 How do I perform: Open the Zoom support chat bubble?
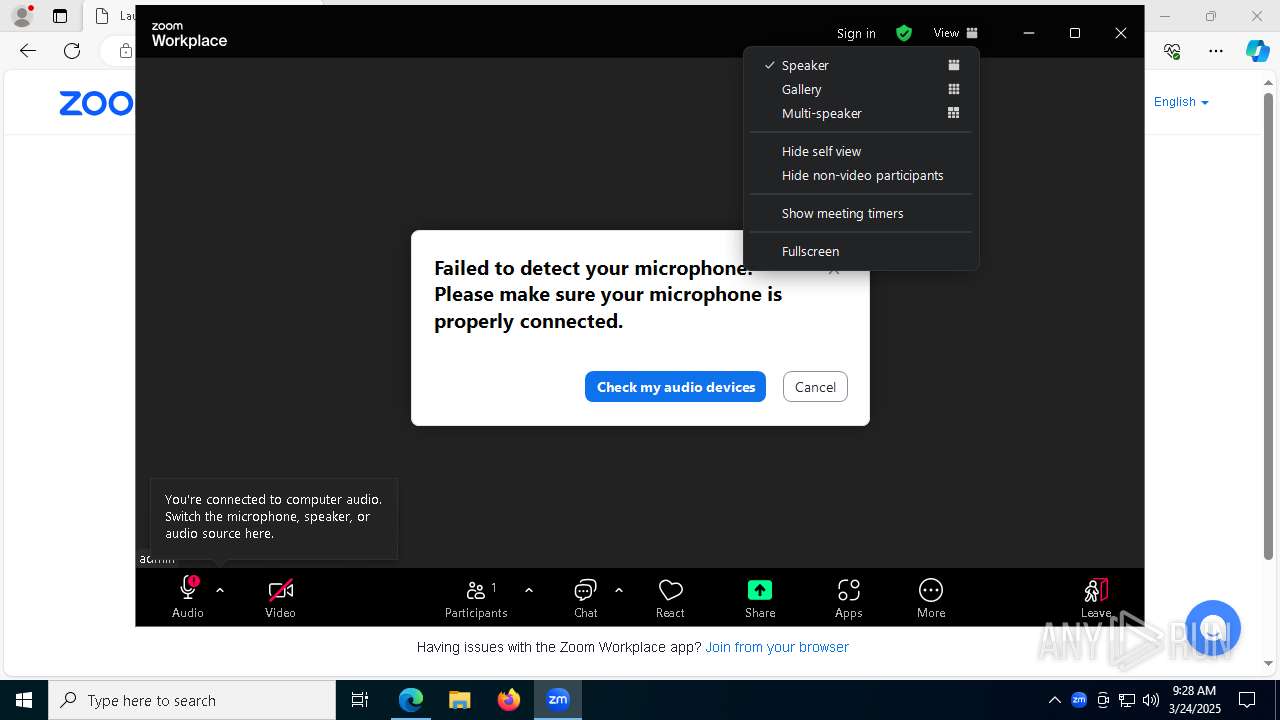(x=1213, y=628)
